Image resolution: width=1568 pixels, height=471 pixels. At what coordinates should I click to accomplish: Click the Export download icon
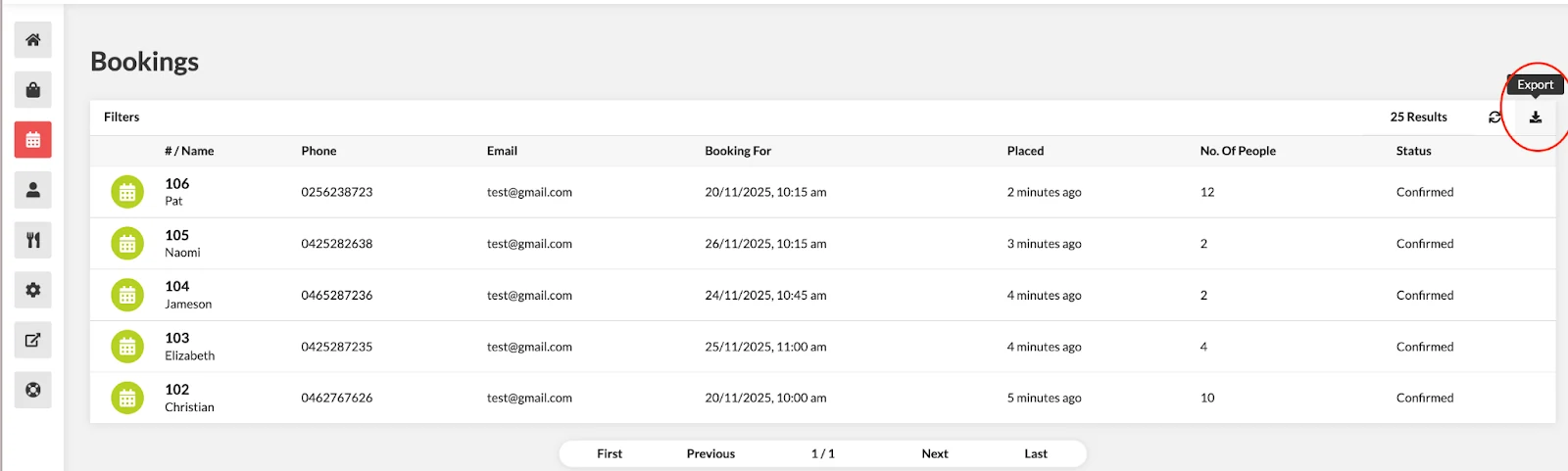click(1536, 118)
